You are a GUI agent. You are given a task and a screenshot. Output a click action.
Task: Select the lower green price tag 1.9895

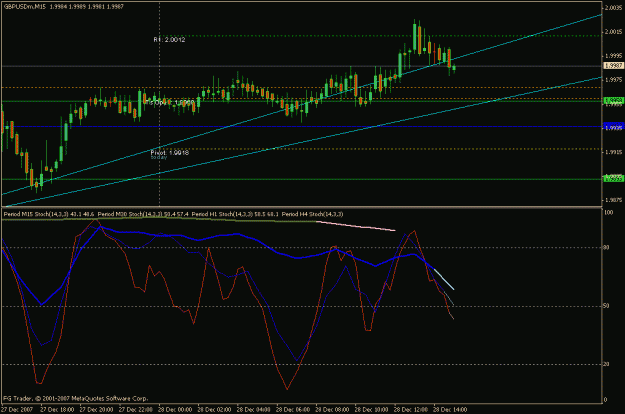click(x=614, y=179)
